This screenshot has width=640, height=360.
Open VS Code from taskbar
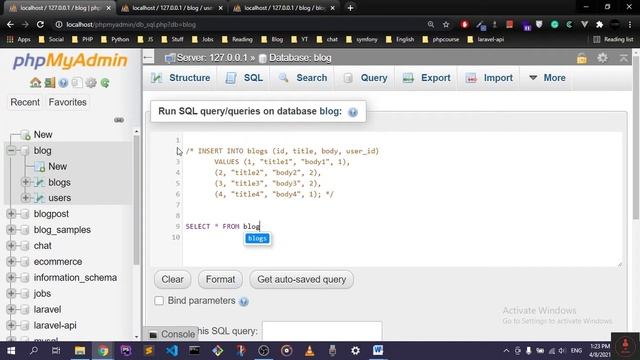[x=172, y=351]
